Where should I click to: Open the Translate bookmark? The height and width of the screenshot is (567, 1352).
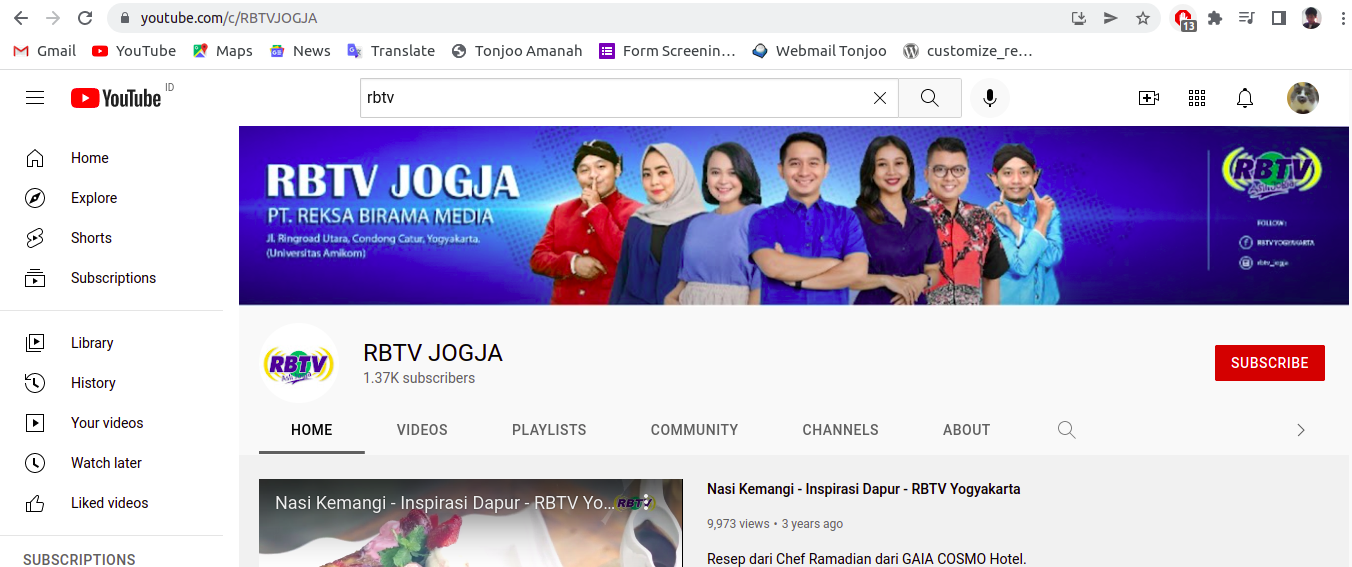tap(391, 51)
